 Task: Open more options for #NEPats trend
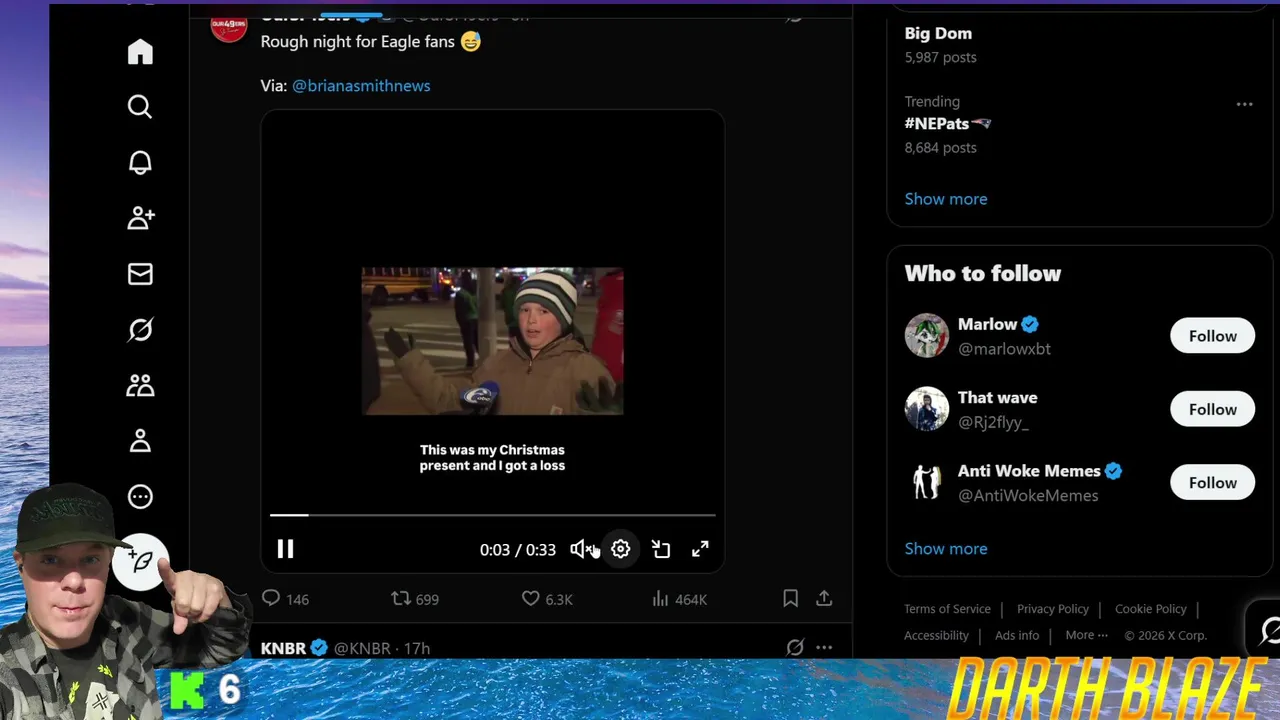(1244, 104)
